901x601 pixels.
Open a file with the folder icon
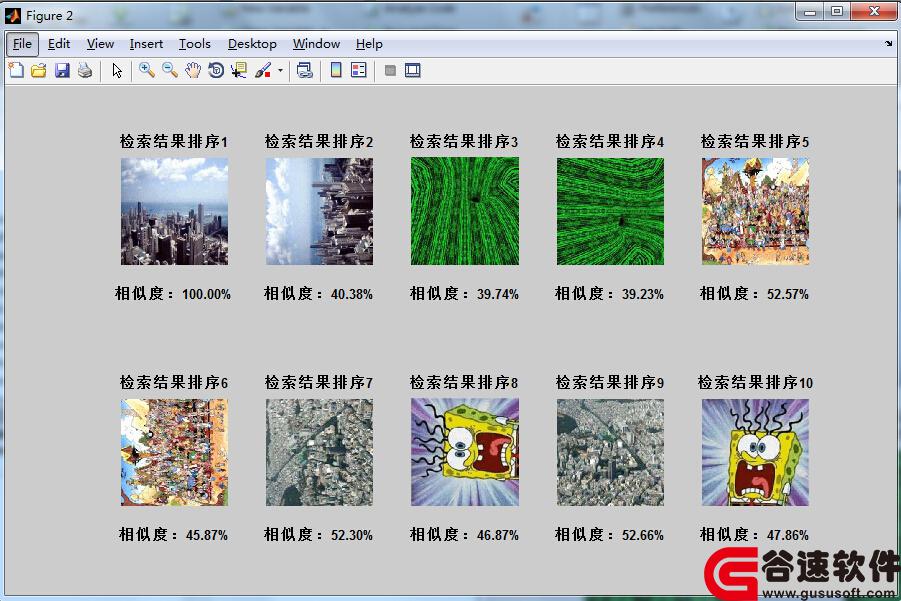[38, 71]
